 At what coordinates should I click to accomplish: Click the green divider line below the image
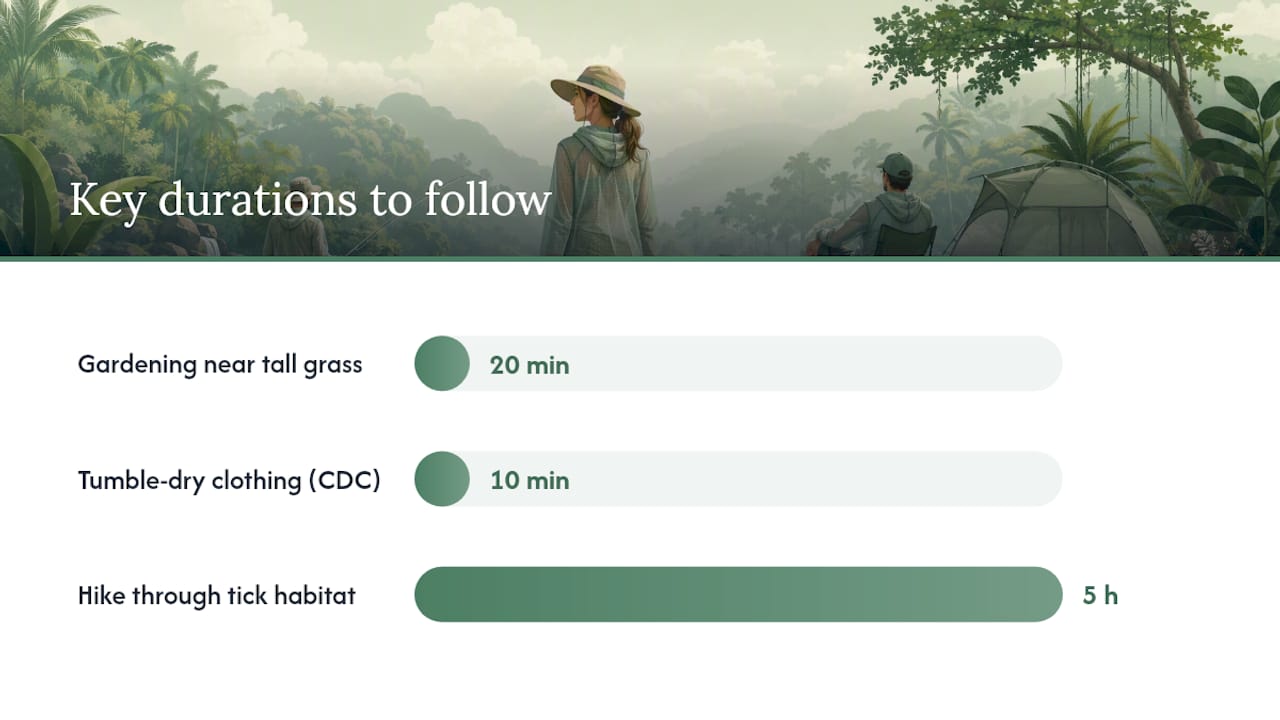[x=640, y=259]
